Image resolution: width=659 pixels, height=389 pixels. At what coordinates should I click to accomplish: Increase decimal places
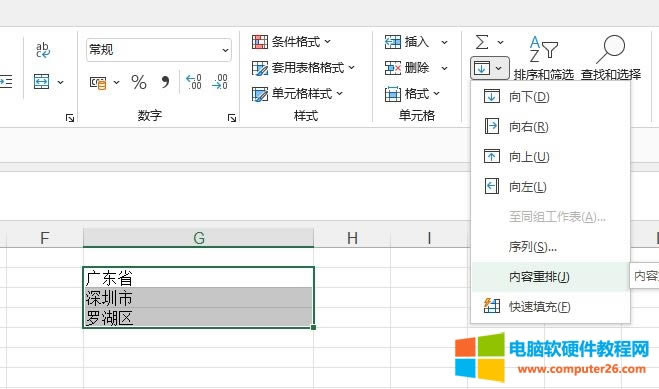tap(194, 81)
